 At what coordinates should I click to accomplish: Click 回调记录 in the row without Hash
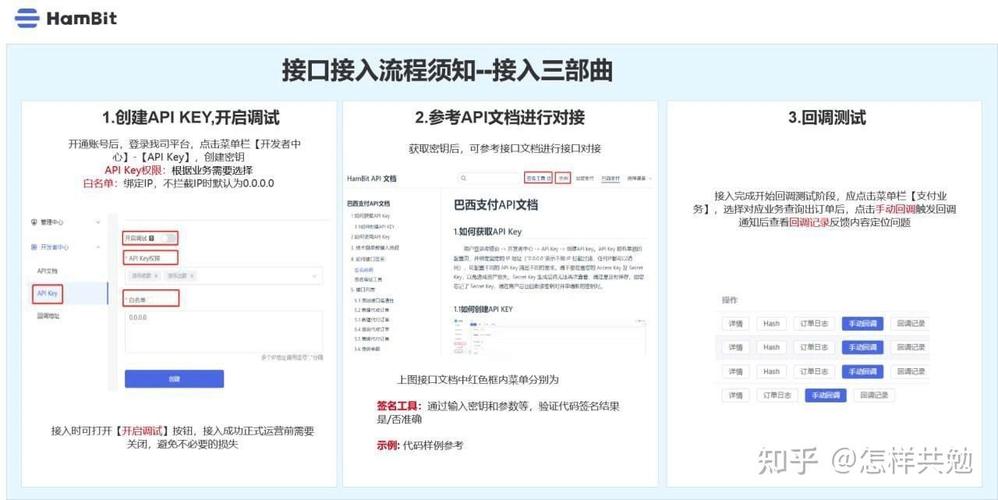874,395
